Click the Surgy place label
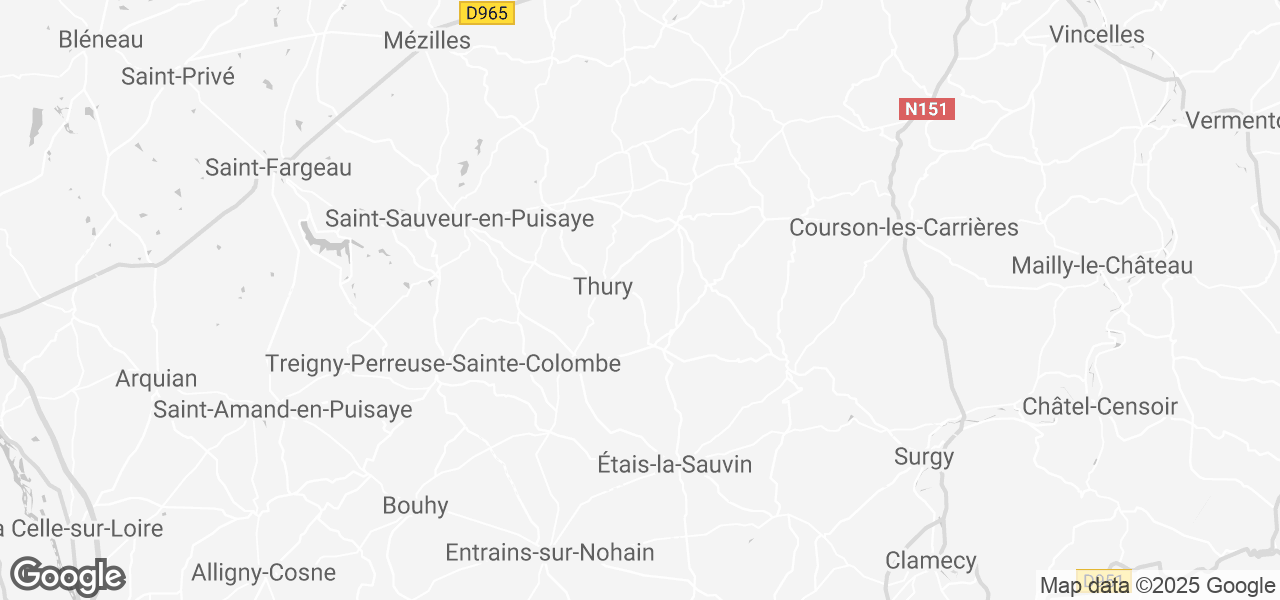This screenshot has width=1280, height=600. click(x=924, y=458)
